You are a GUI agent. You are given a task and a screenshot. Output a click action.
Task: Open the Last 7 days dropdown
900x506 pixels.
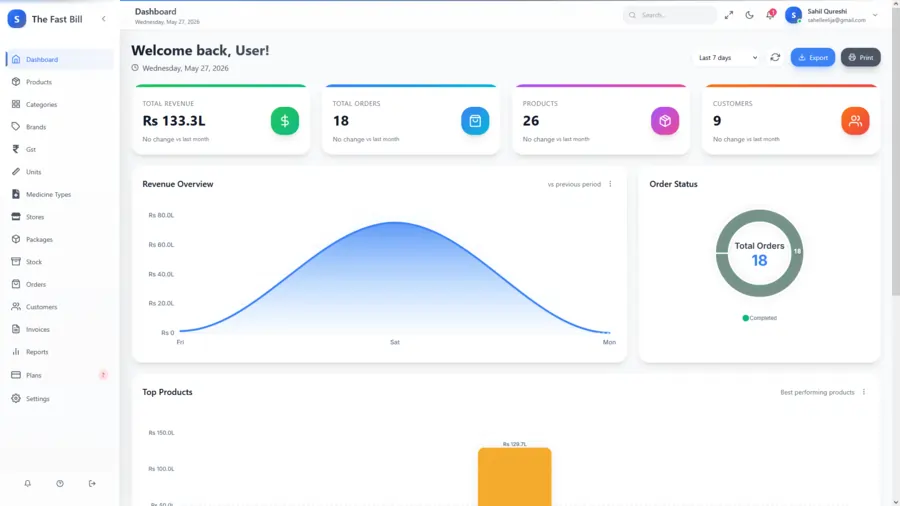(727, 57)
